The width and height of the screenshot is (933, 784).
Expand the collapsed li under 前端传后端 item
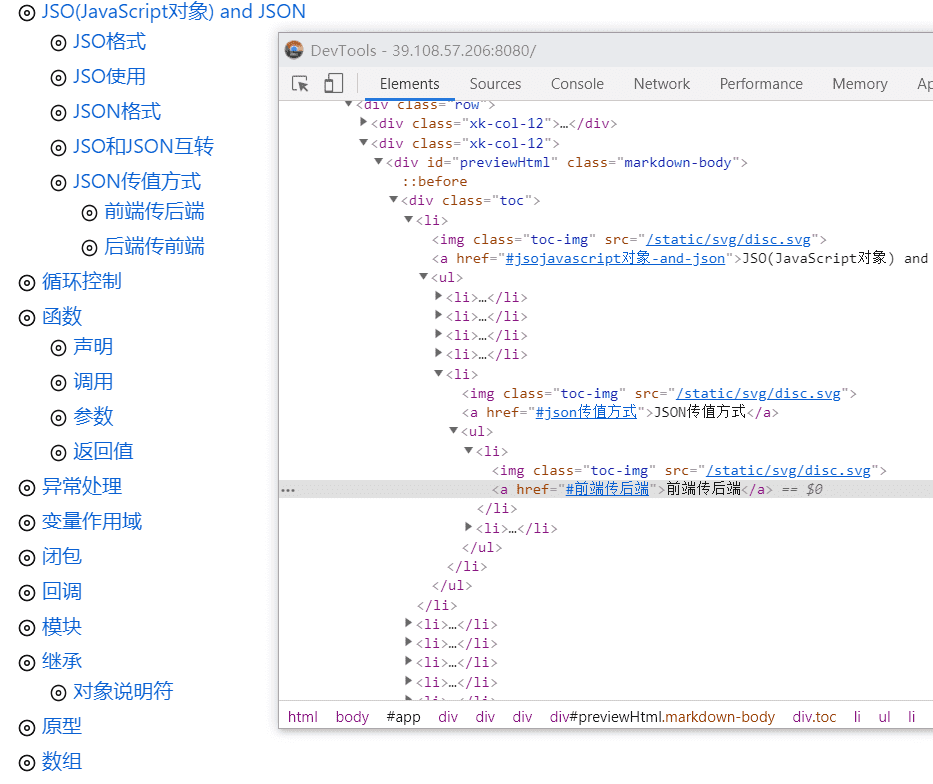[x=469, y=528]
